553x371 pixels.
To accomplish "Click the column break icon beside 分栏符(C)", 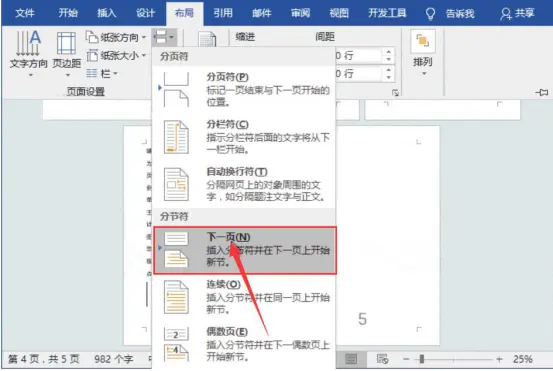I will click(x=176, y=137).
